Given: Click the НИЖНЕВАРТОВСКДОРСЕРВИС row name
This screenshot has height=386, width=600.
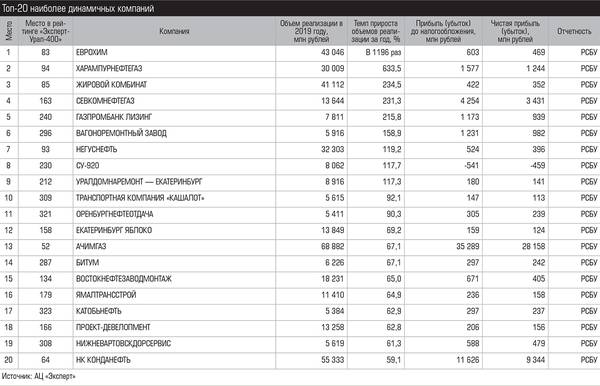Looking at the screenshot, I should tap(123, 344).
